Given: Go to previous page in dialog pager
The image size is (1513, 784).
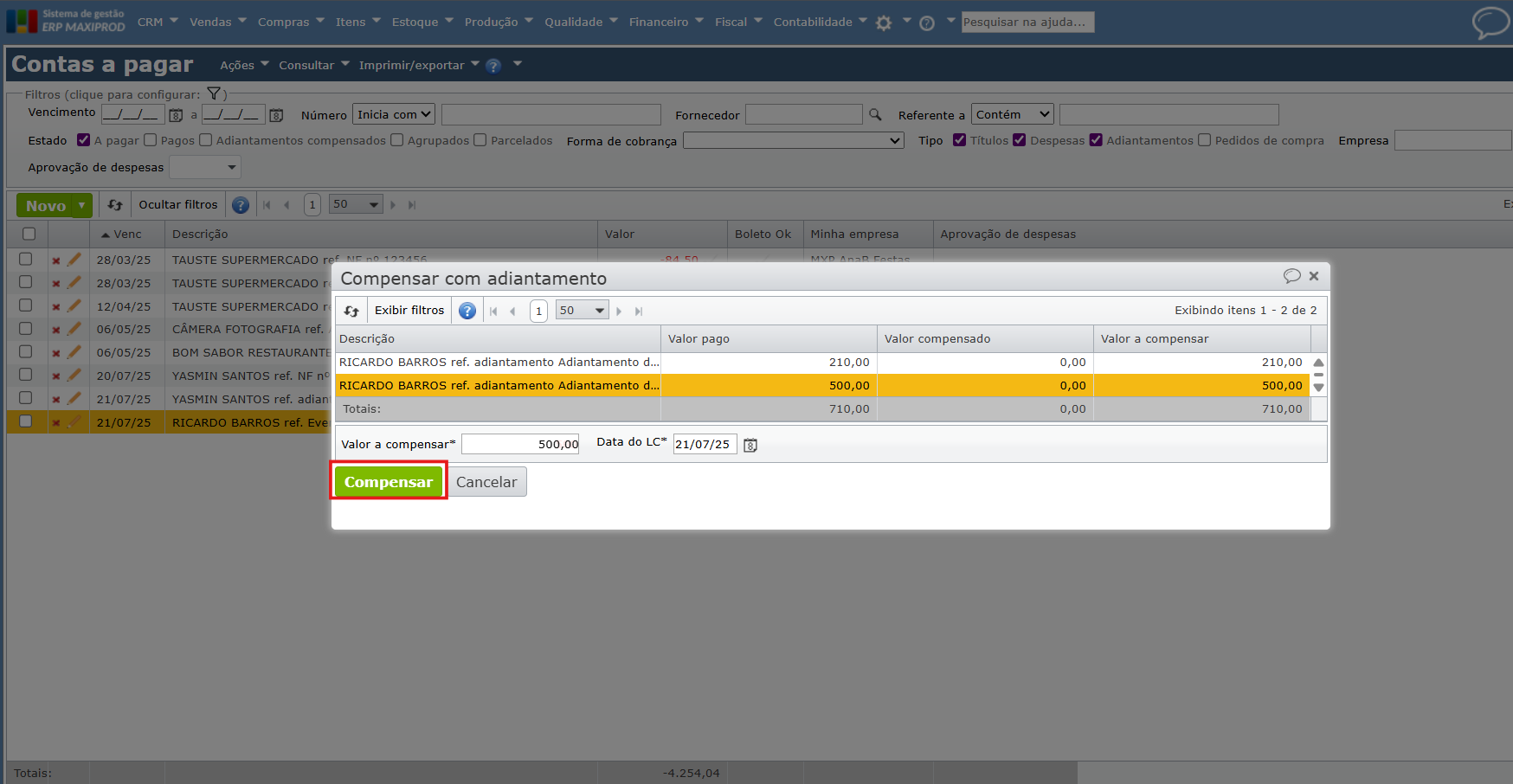Looking at the screenshot, I should coord(512,312).
